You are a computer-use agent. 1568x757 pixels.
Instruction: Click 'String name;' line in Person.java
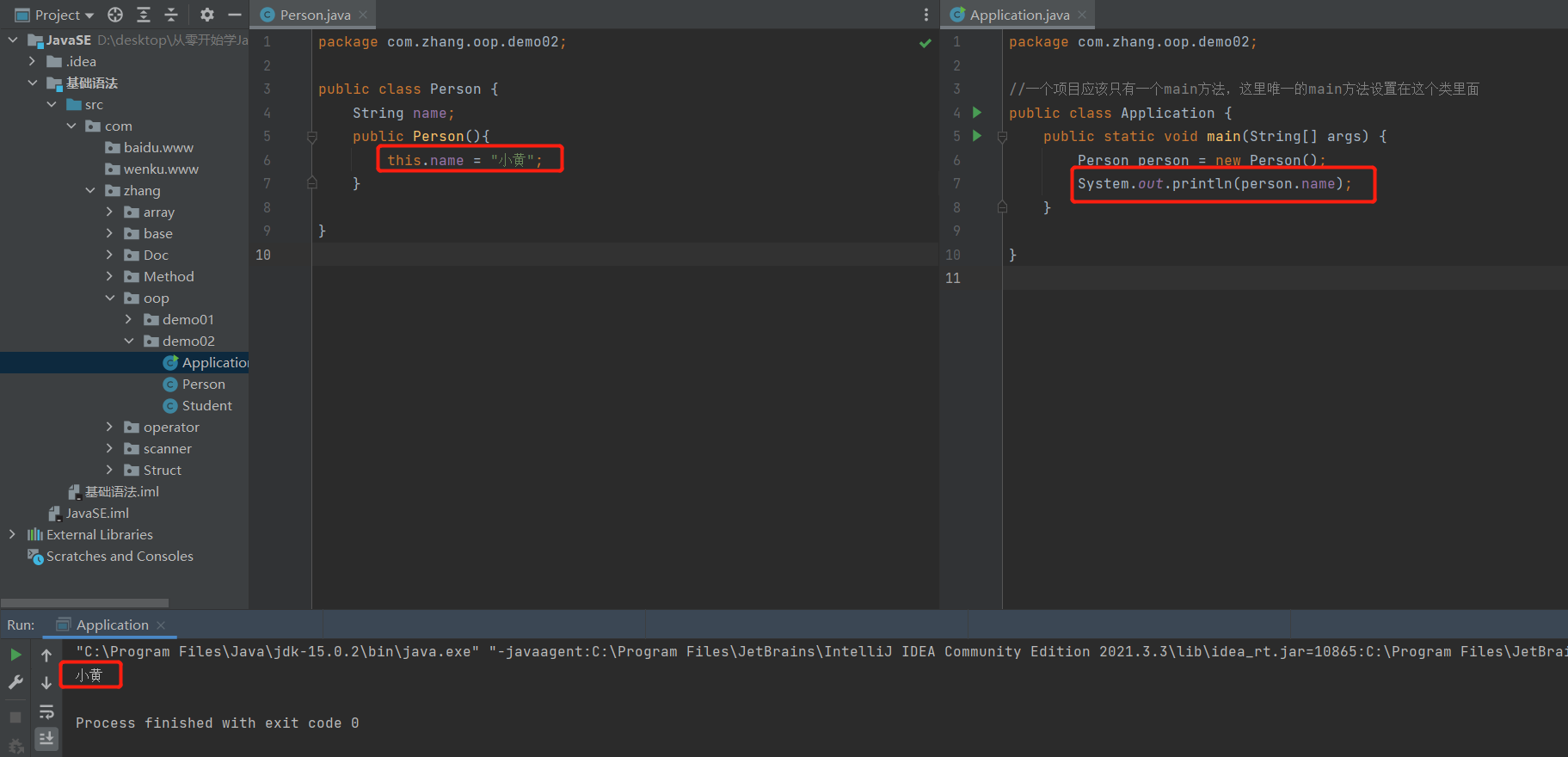pyautogui.click(x=403, y=113)
